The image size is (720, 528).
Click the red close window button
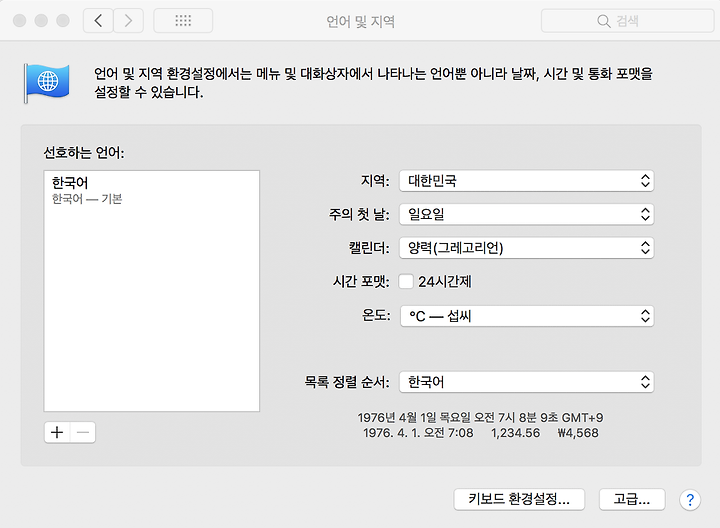pyautogui.click(x=19, y=21)
